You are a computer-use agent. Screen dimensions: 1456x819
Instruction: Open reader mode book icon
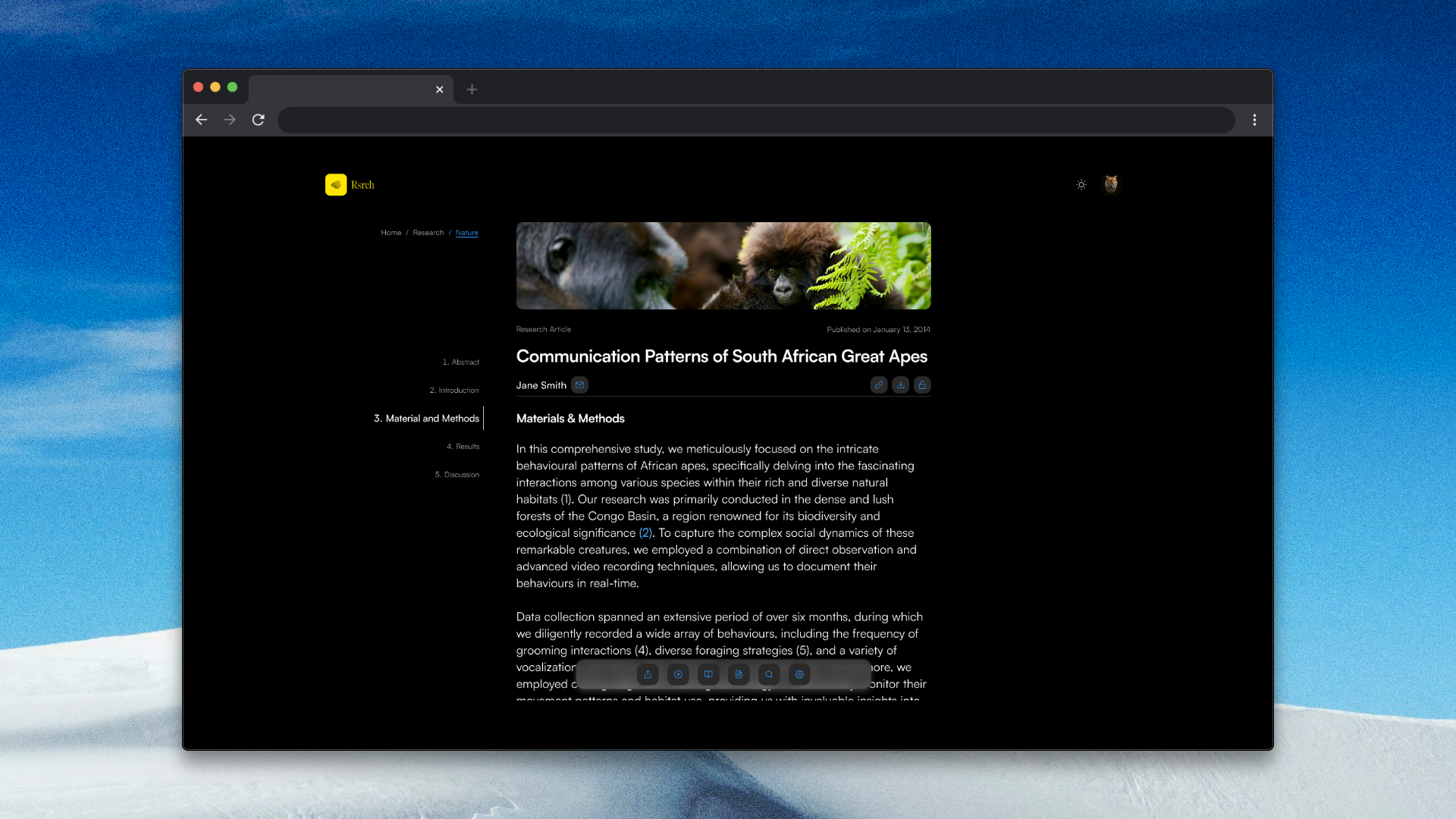708,674
